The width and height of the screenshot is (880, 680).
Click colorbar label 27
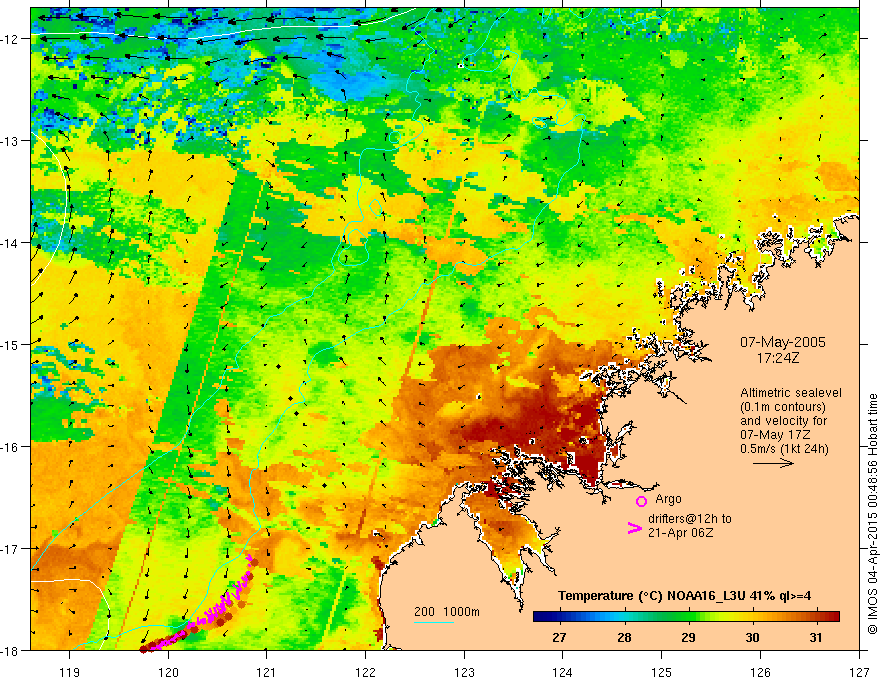(x=559, y=637)
